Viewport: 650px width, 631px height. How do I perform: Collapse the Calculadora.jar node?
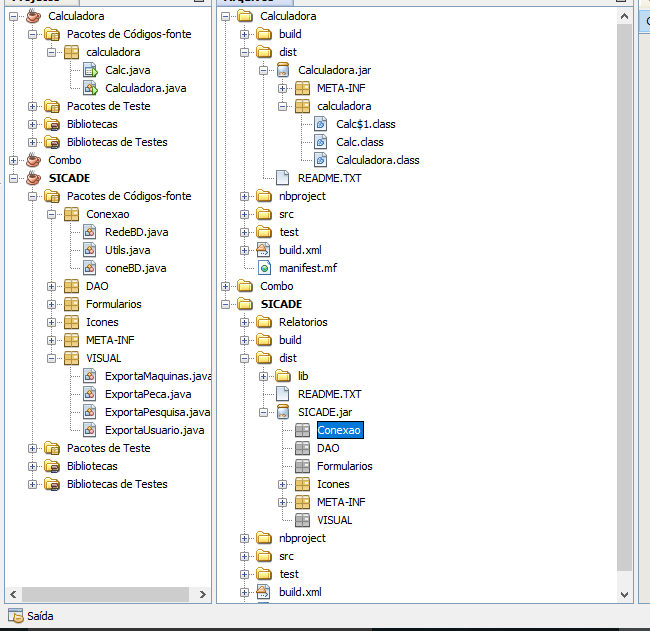(264, 70)
